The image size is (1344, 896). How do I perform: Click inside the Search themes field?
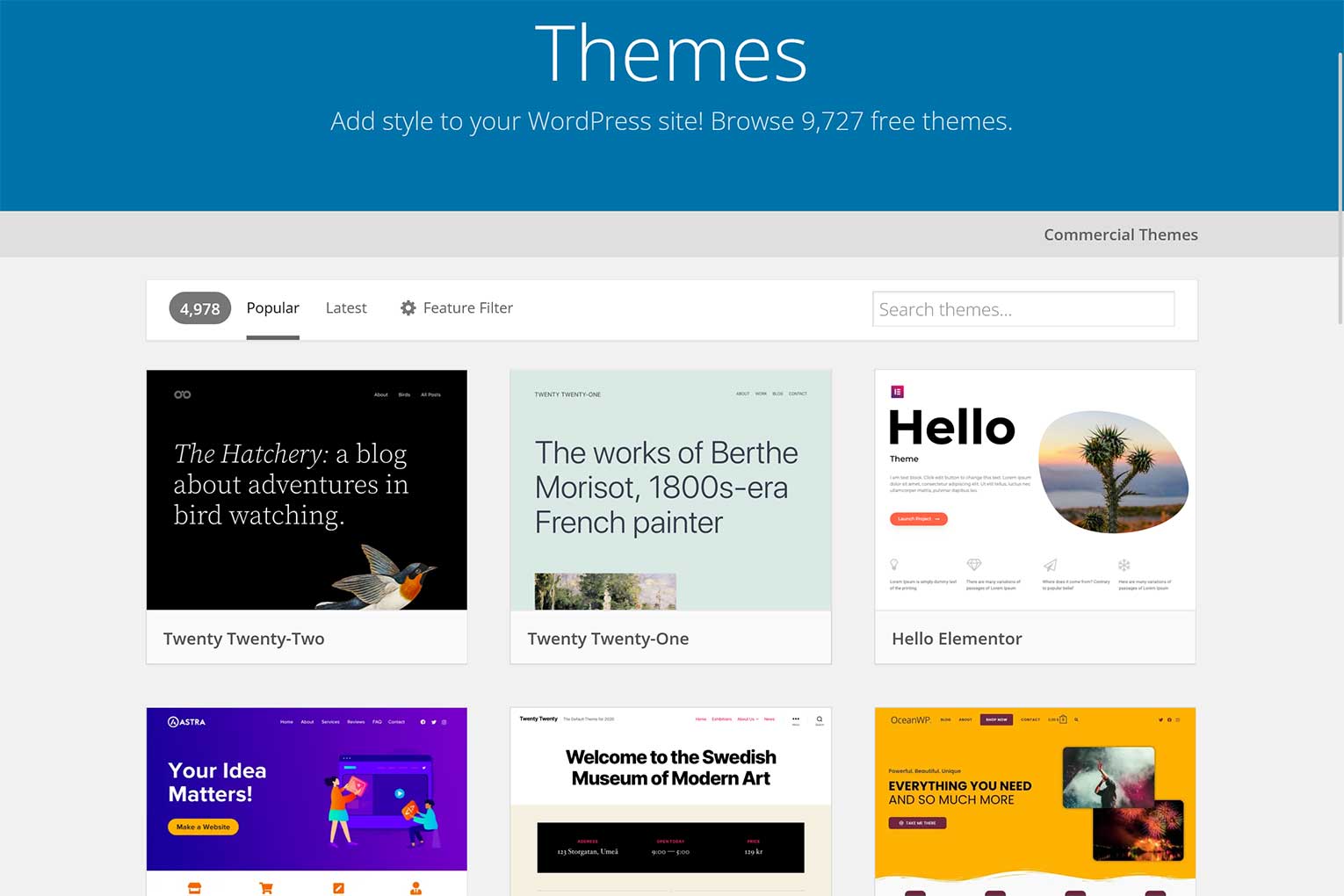(x=1022, y=309)
